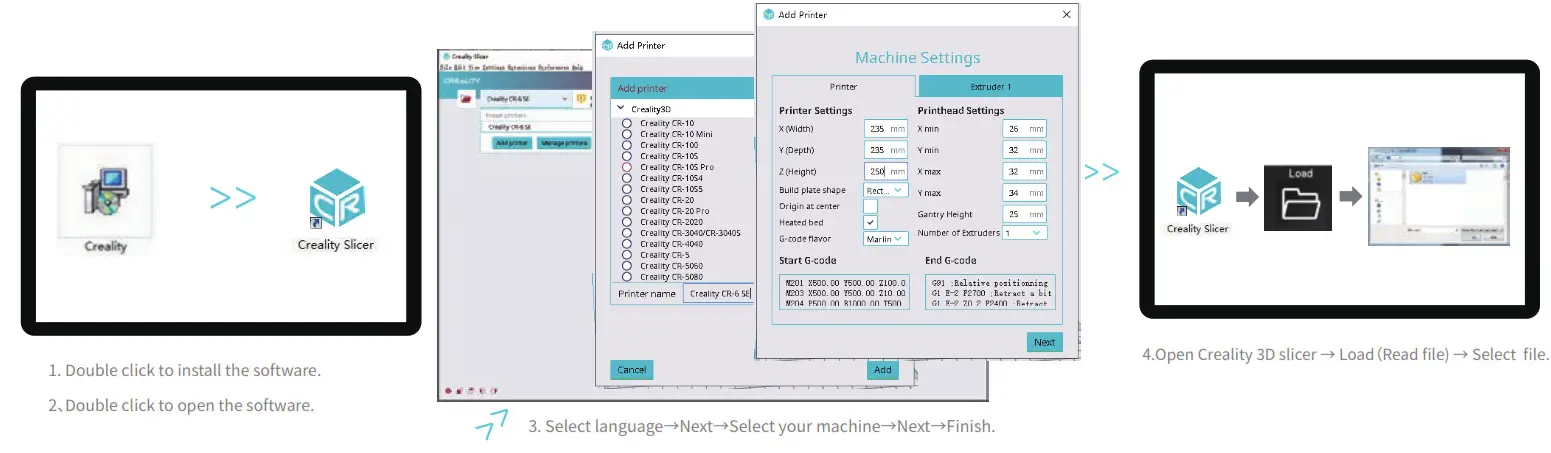This screenshot has height=453, width=1551.
Task: Click the Next button in Machine Settings
Action: (1044, 342)
